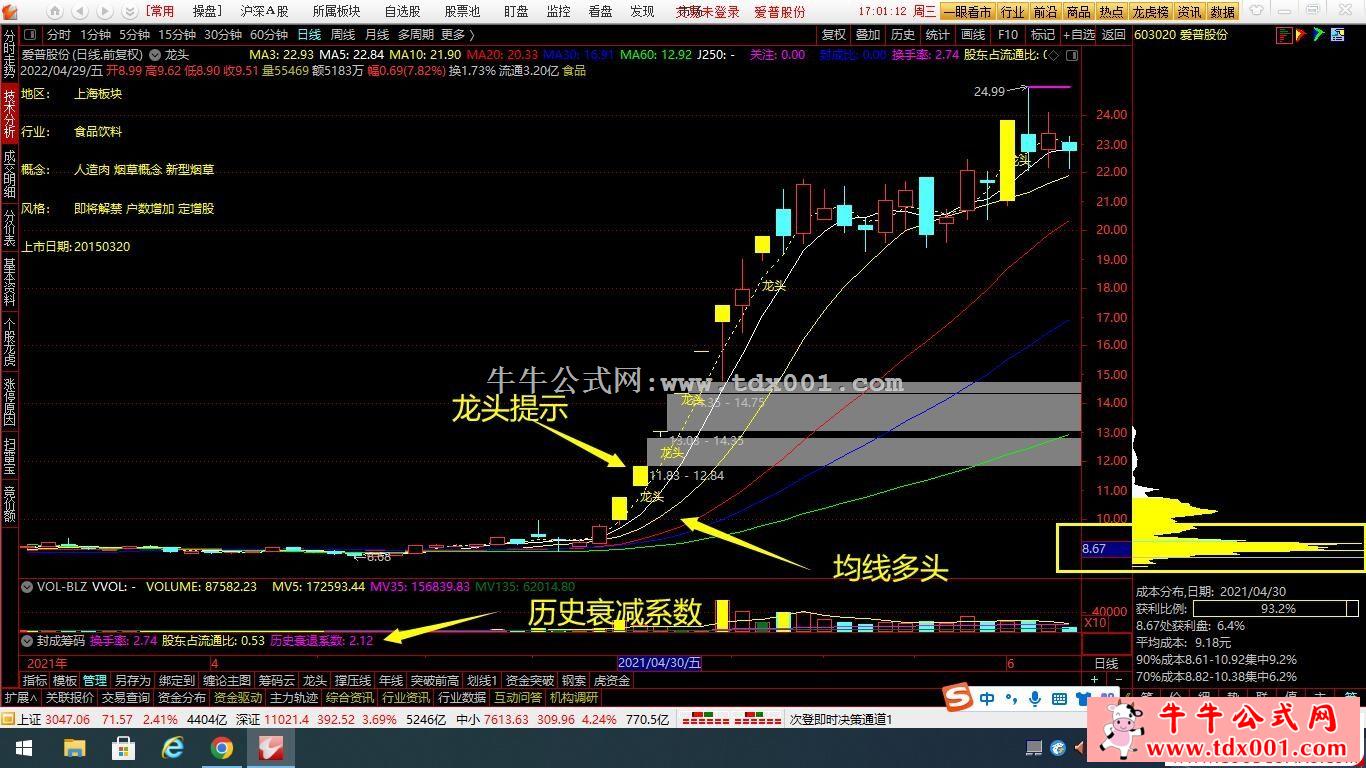Click 未登录 login status

tap(721, 12)
